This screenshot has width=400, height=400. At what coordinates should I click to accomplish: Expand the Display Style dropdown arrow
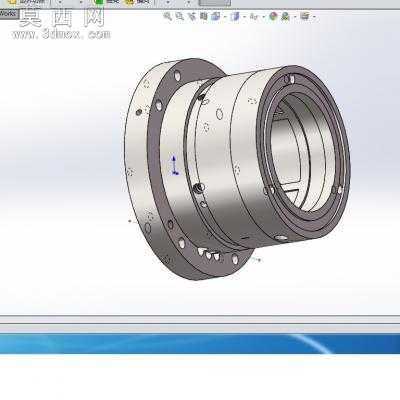245,17
